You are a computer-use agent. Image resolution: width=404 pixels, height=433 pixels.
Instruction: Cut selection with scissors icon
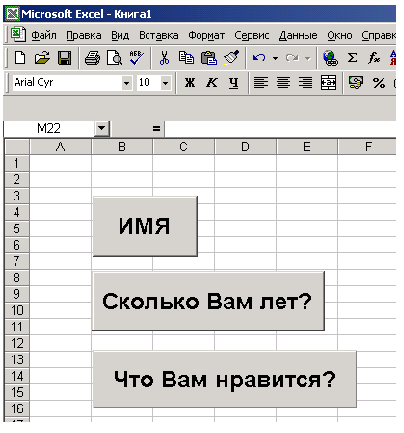click(x=164, y=58)
